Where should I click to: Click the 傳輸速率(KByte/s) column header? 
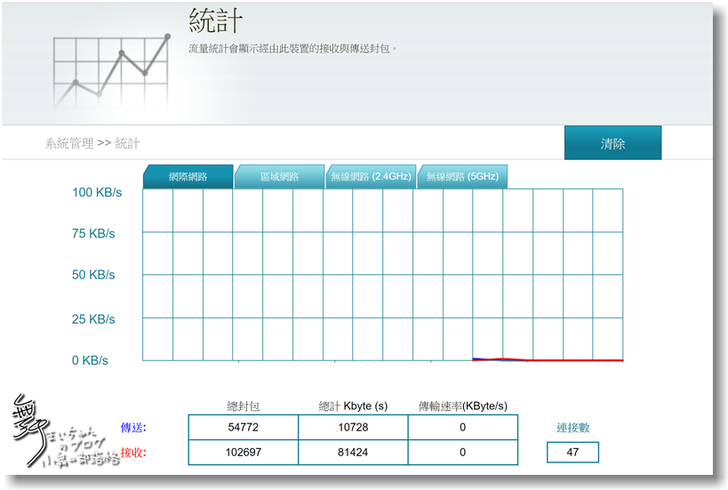463,406
